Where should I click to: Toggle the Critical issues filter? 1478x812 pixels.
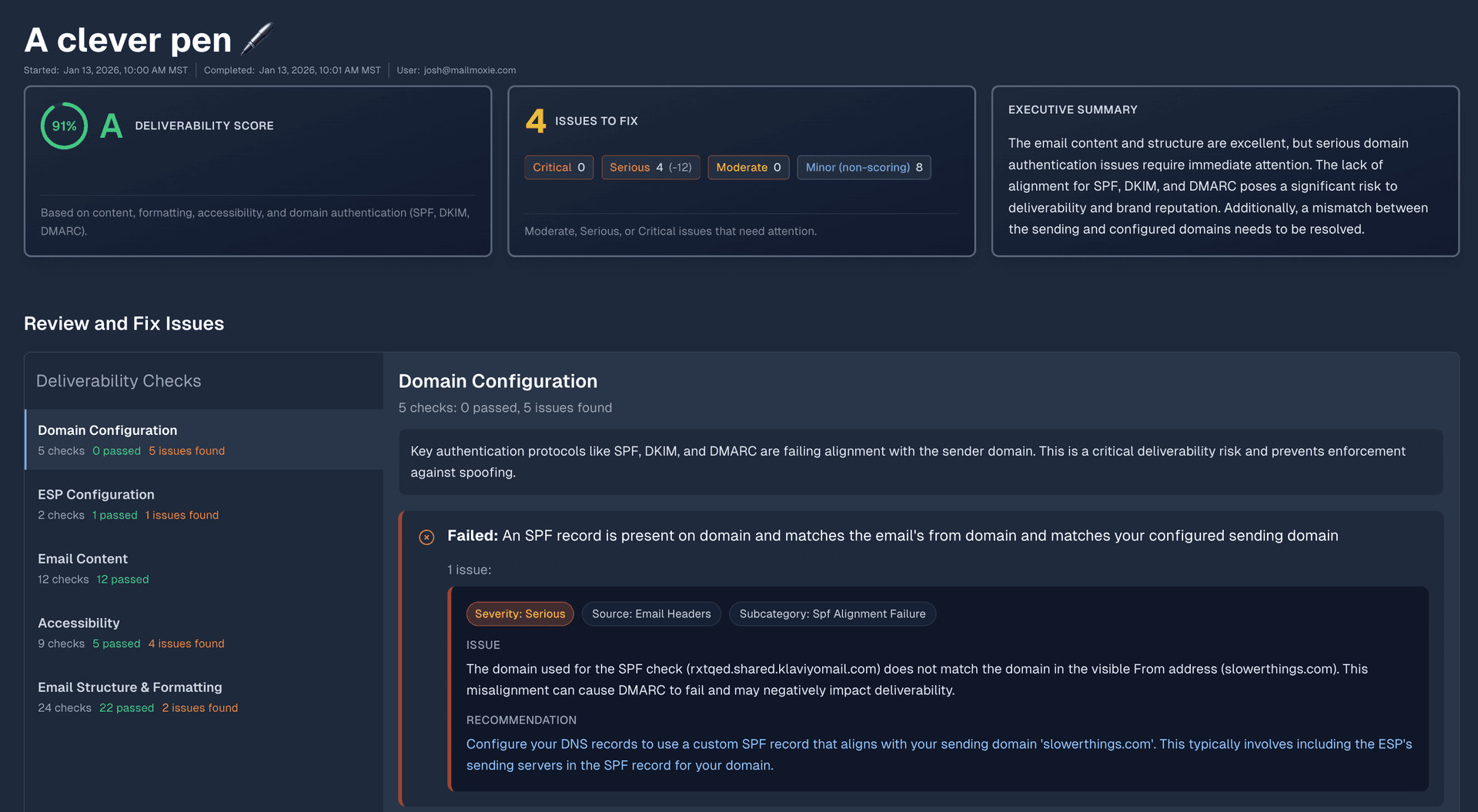click(558, 167)
